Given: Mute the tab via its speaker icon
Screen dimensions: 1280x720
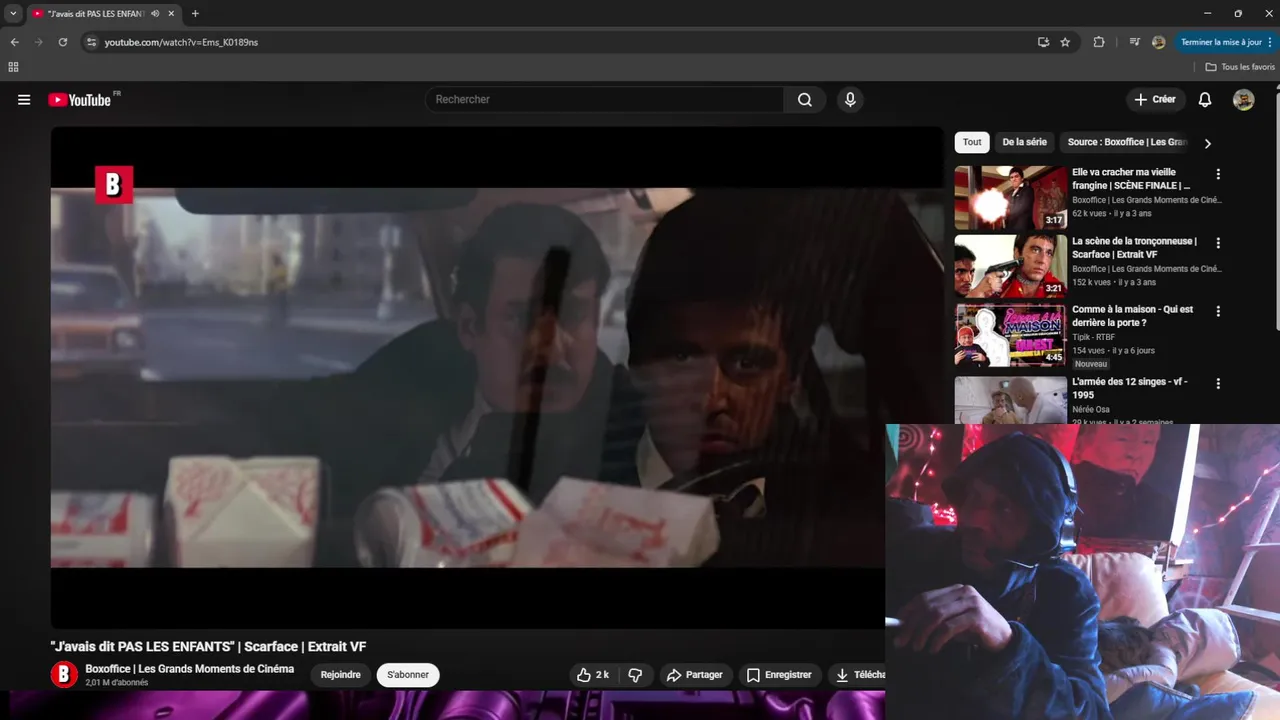Looking at the screenshot, I should (155, 14).
